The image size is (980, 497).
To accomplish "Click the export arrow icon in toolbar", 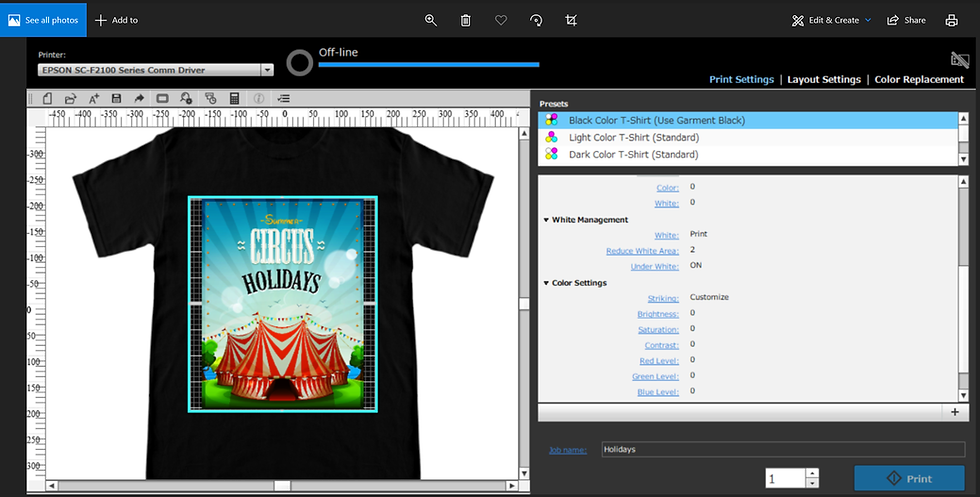I will (x=139, y=98).
